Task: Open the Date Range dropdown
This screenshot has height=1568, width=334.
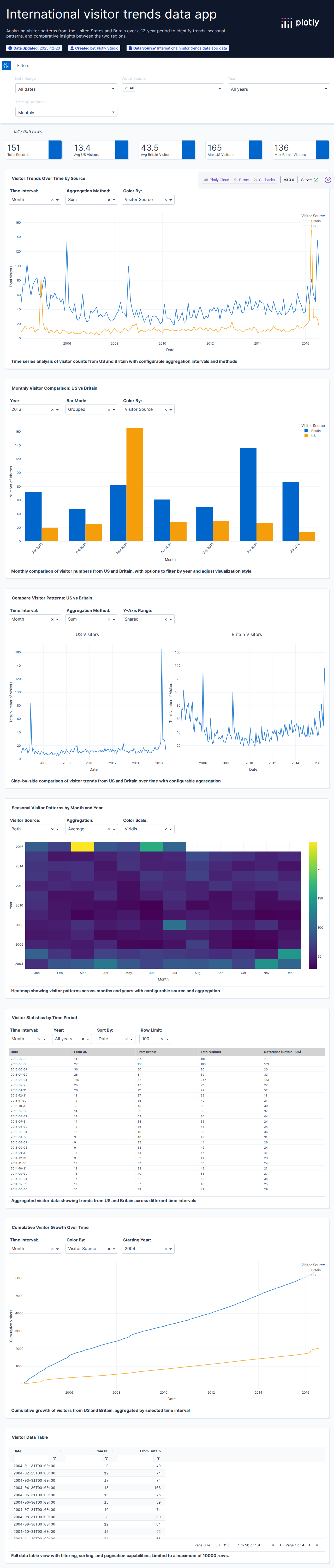Action: pyautogui.click(x=66, y=89)
